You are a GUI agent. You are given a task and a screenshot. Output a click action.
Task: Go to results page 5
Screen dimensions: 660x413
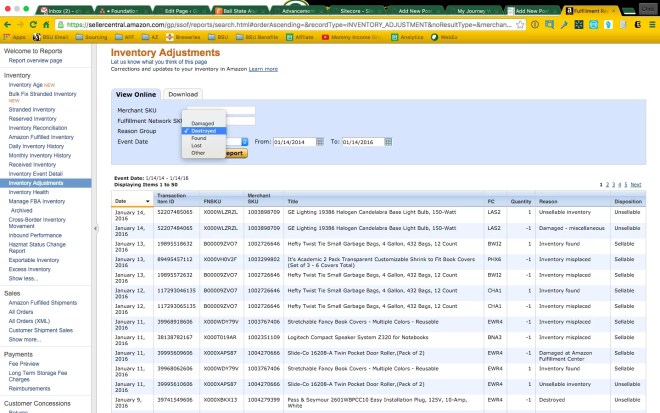(625, 185)
